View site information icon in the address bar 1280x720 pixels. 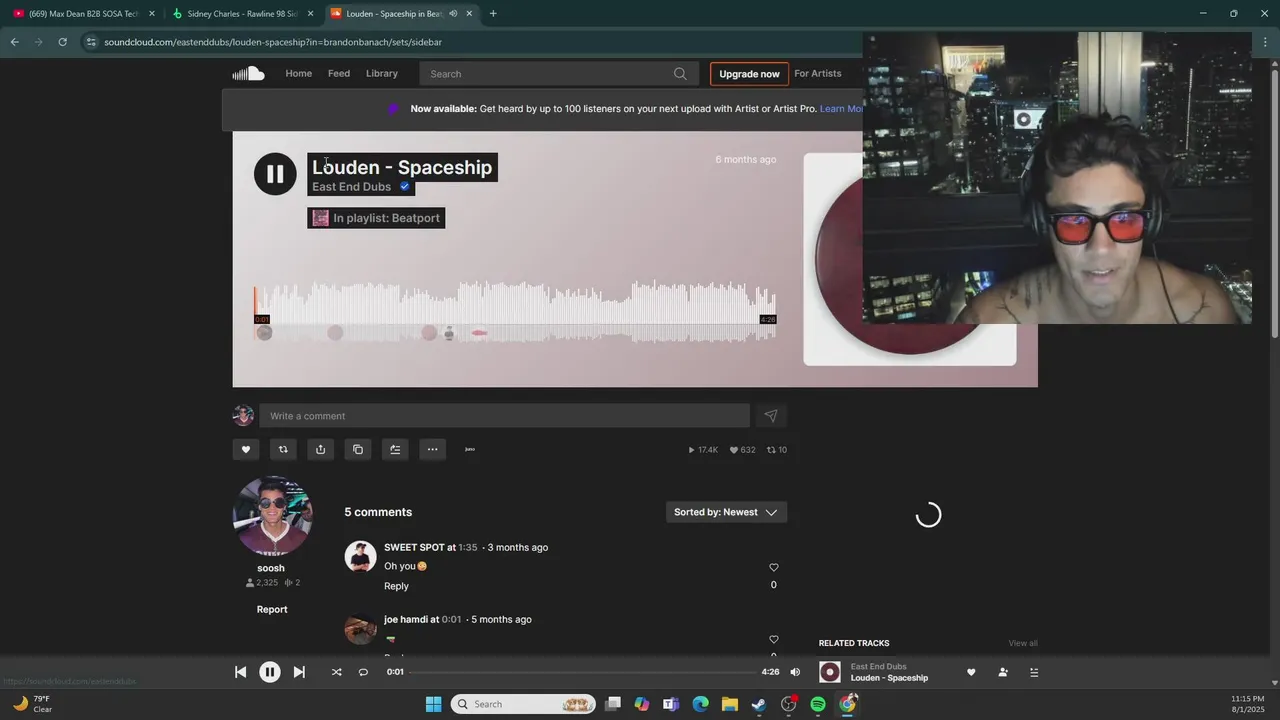(91, 42)
